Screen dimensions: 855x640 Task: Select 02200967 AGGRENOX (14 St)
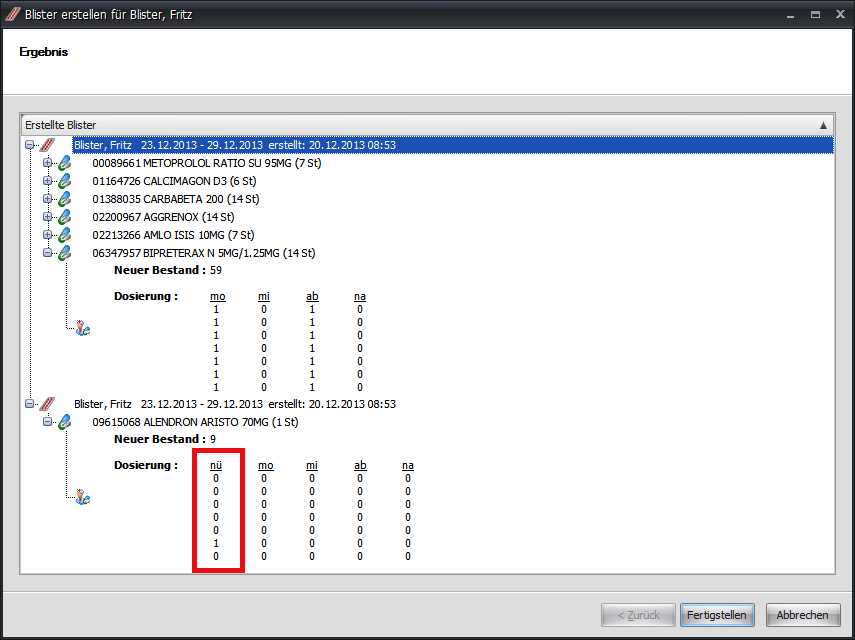[x=163, y=217]
